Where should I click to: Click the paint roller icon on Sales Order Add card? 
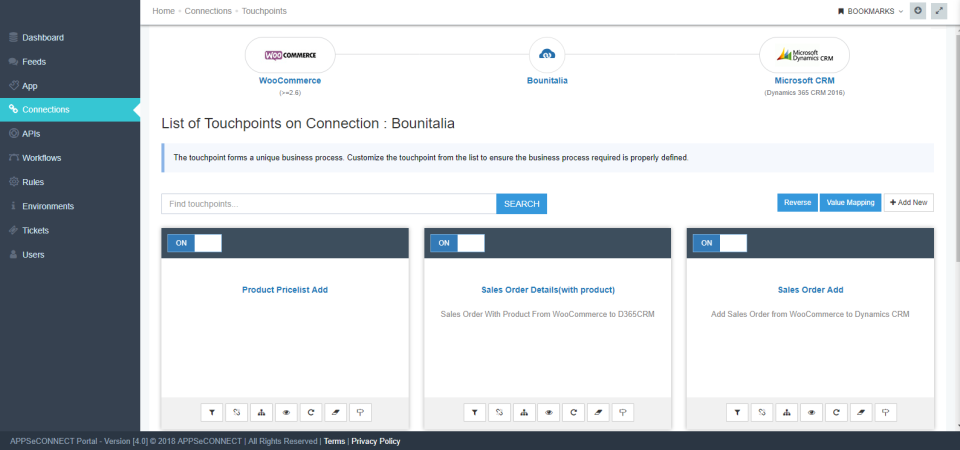[886, 413]
